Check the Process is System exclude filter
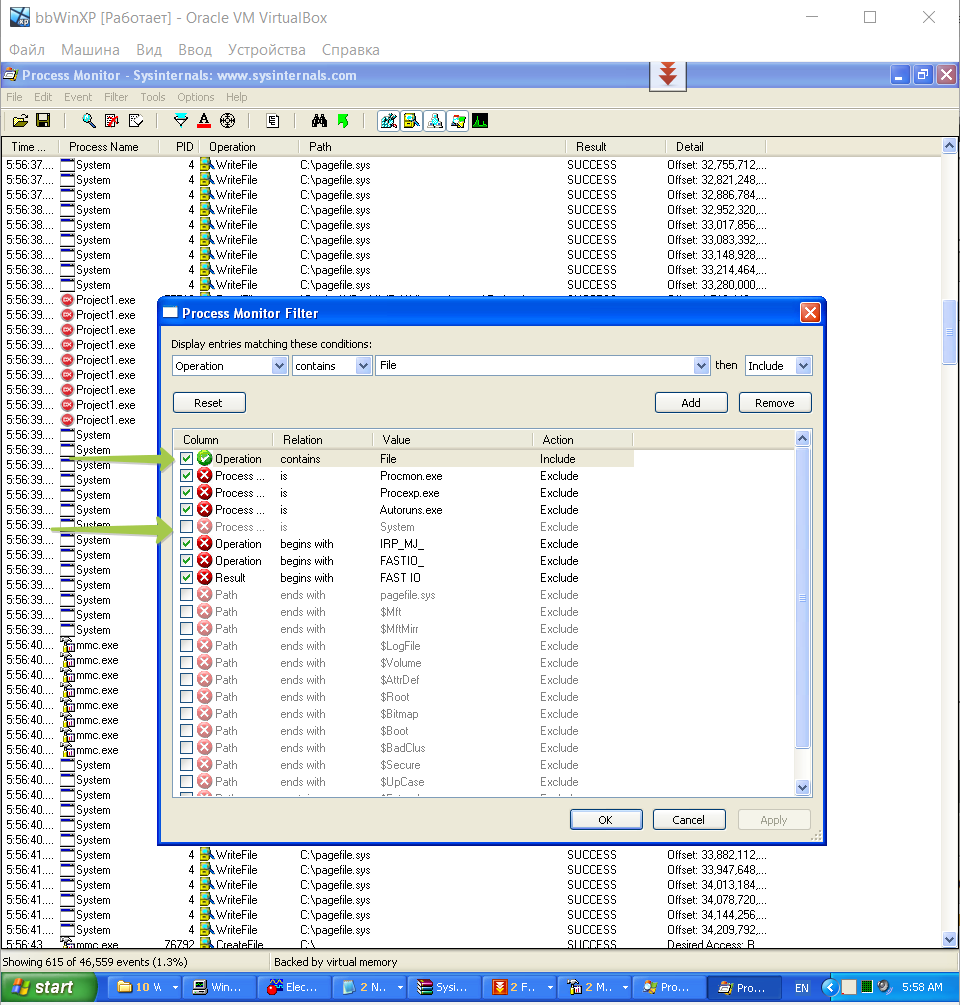This screenshot has height=1005, width=960. 186,526
